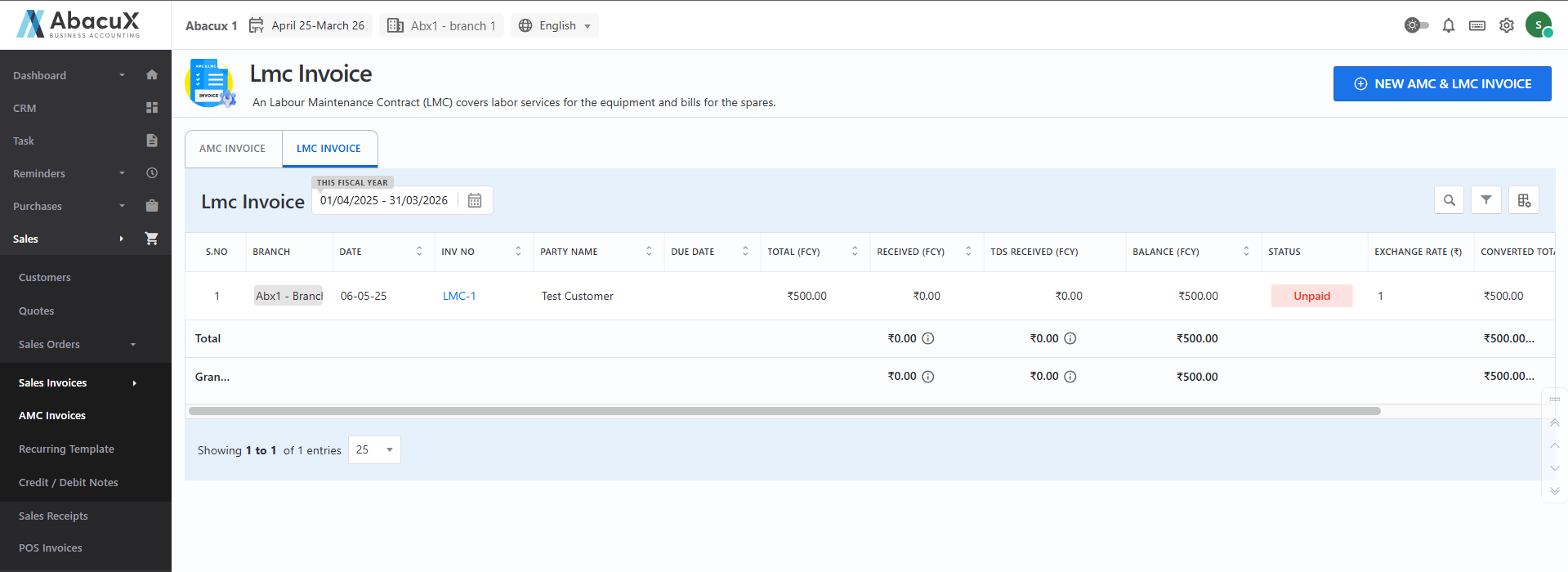
Task: Open invoice link LMC-1
Action: 458,296
